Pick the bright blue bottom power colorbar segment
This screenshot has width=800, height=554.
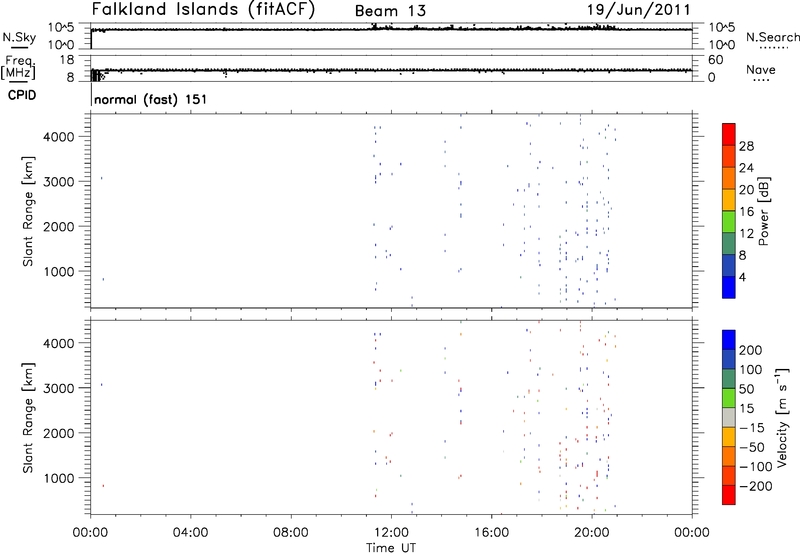pyautogui.click(x=729, y=287)
